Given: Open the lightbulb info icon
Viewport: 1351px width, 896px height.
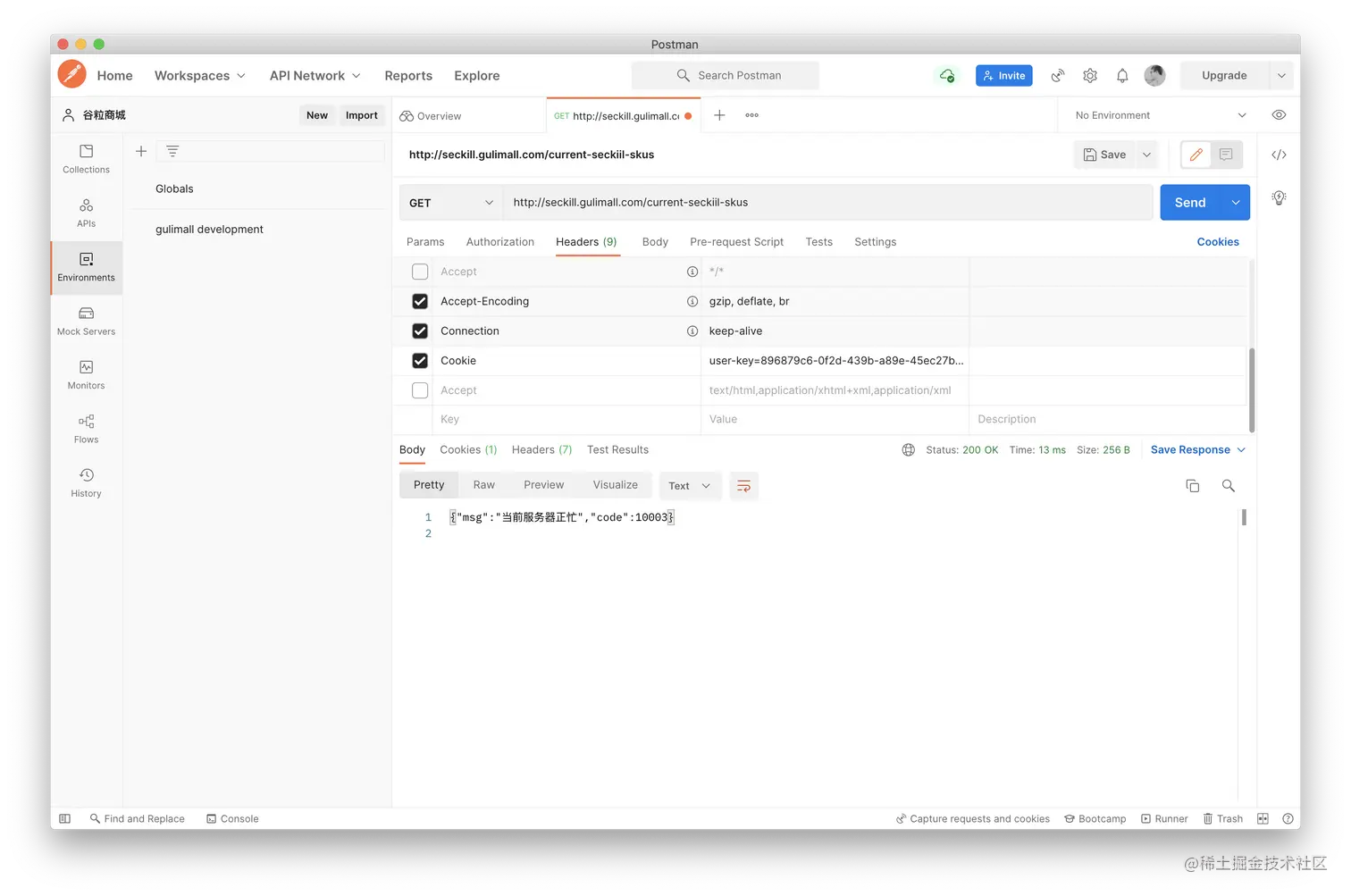Looking at the screenshot, I should point(1280,198).
